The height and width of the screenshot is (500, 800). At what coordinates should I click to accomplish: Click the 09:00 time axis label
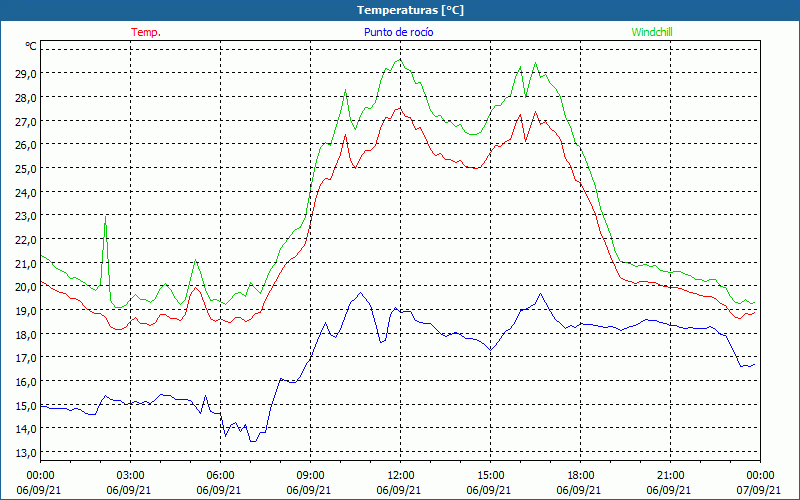(310, 476)
